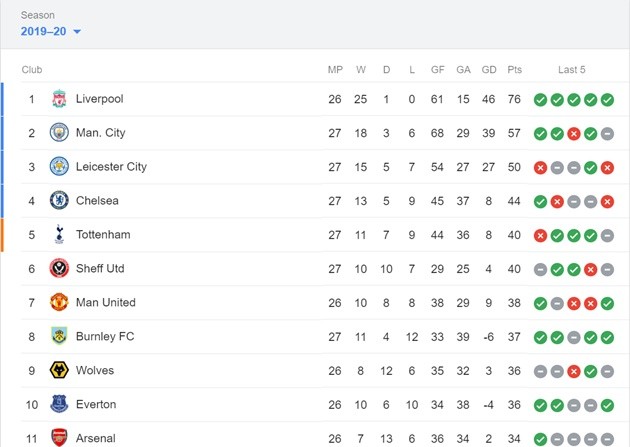The image size is (630, 447).
Task: Click the Man. City club crest
Action: 60,133
